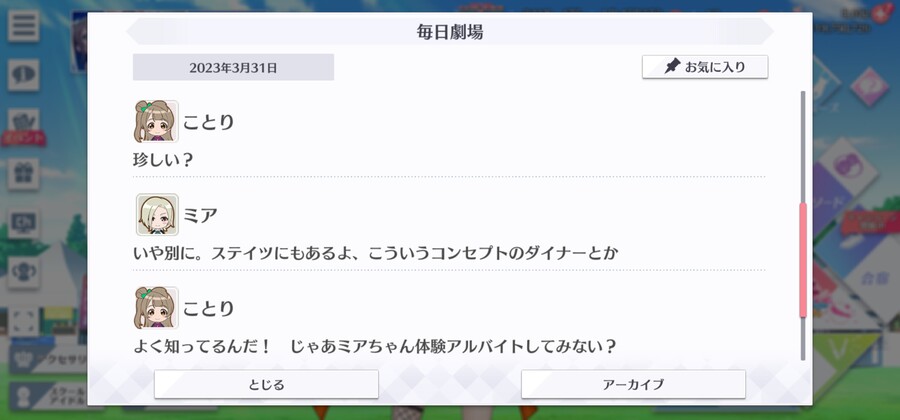The width and height of the screenshot is (900, 420).
Task: Click the shop basket icon in sidebar
Action: (24, 124)
